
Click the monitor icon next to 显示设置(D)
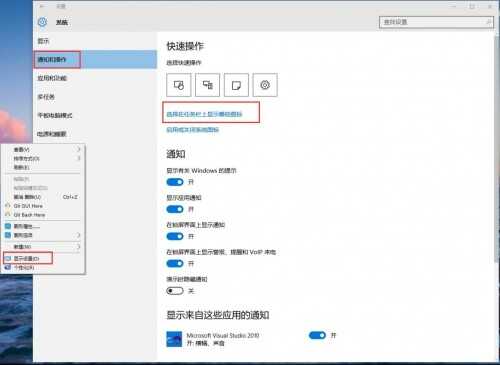(8, 258)
